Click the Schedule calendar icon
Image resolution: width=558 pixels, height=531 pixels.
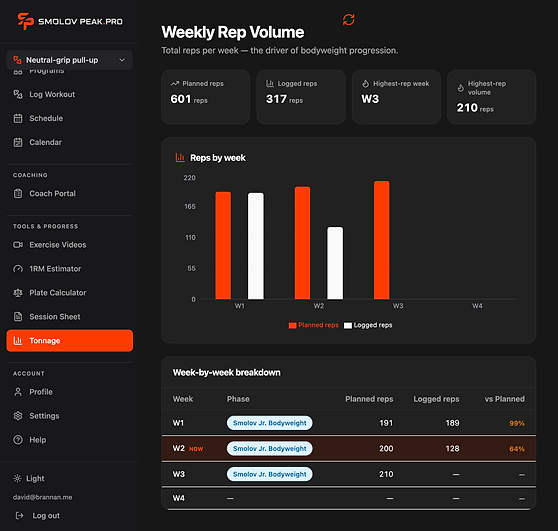[18, 118]
